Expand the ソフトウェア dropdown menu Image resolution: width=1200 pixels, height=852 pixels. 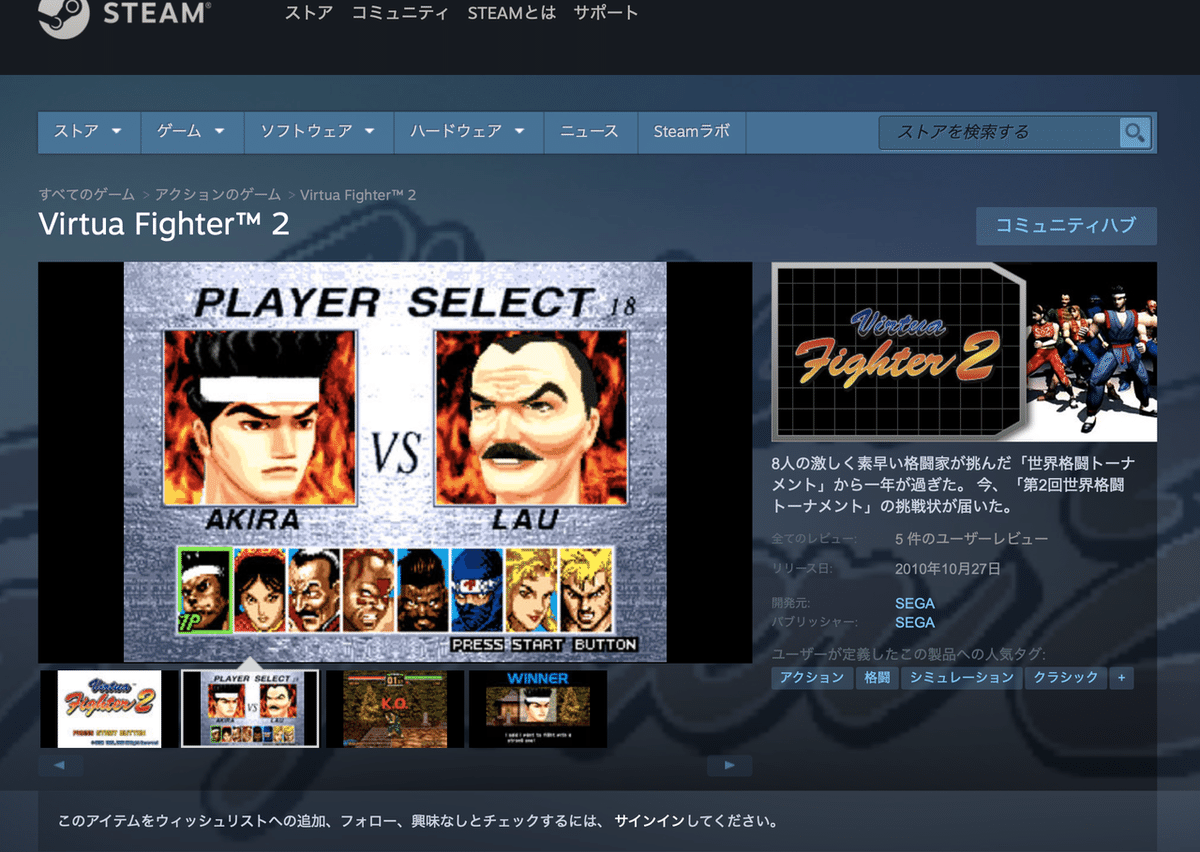318,132
